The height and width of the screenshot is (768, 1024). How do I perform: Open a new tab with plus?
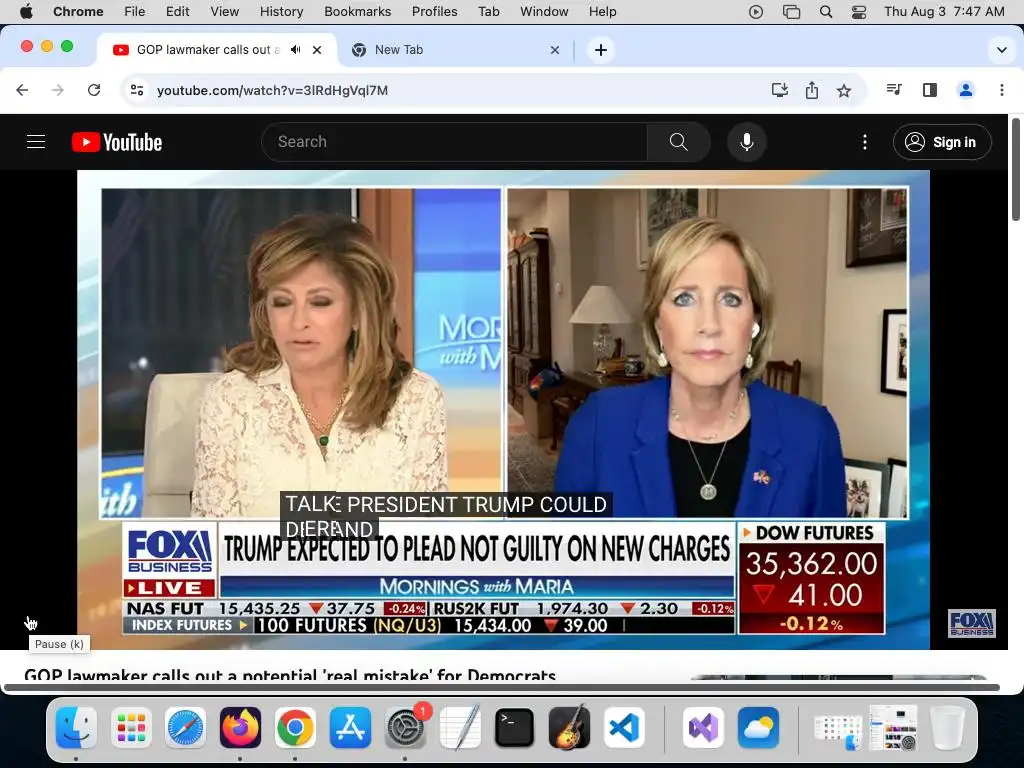point(601,50)
